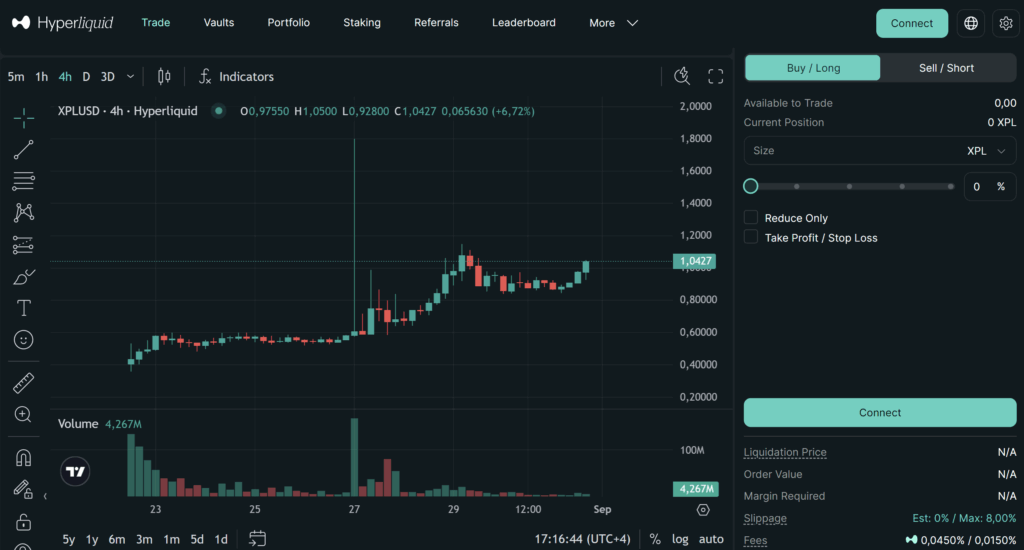1024x550 pixels.
Task: Enable the Reduce Only checkbox
Action: coord(751,218)
